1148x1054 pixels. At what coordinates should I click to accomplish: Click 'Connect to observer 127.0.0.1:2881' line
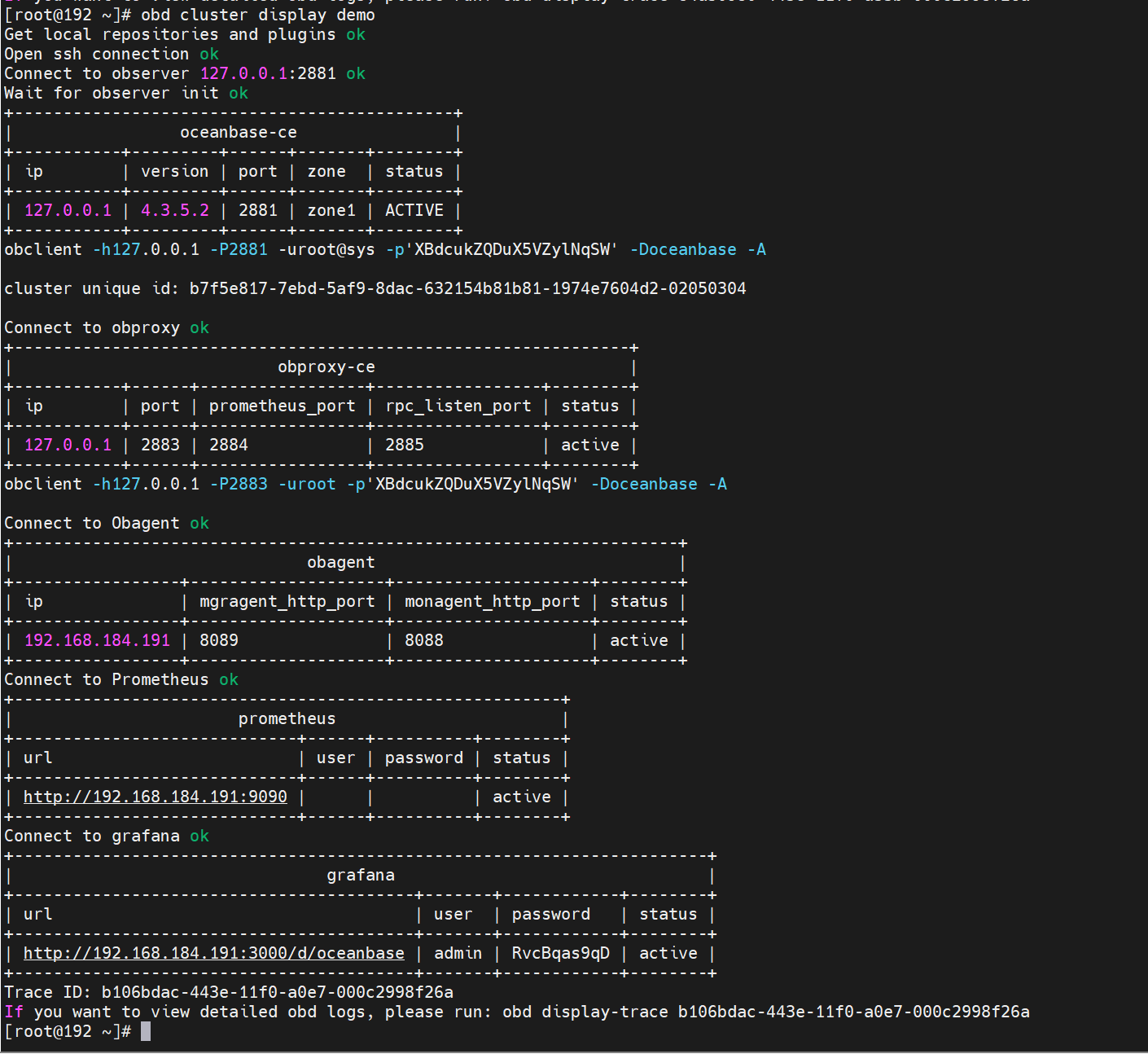[185, 73]
